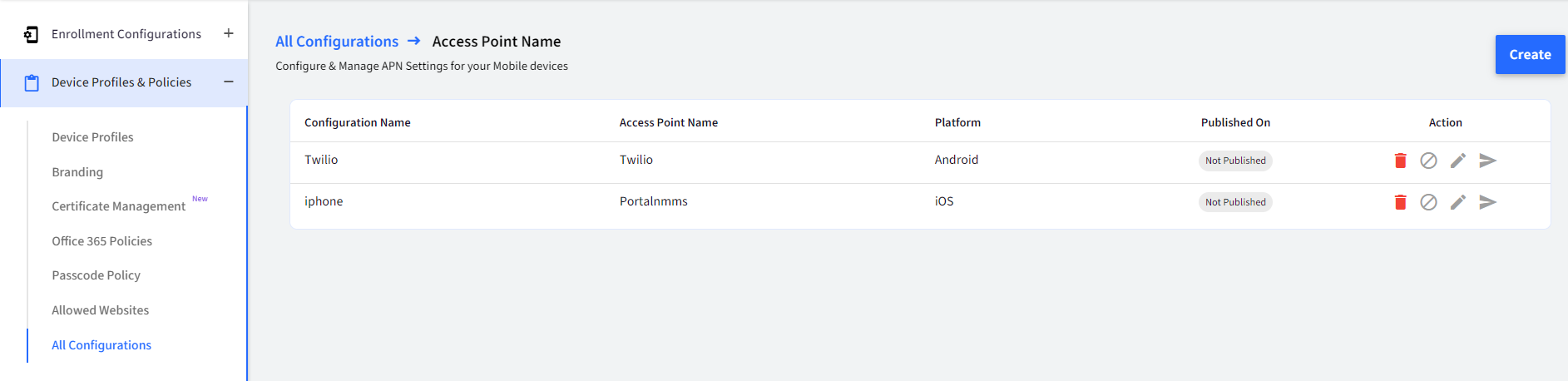Follow the All Configurations breadcrumb link
Image resolution: width=1568 pixels, height=381 pixels.
click(x=337, y=42)
